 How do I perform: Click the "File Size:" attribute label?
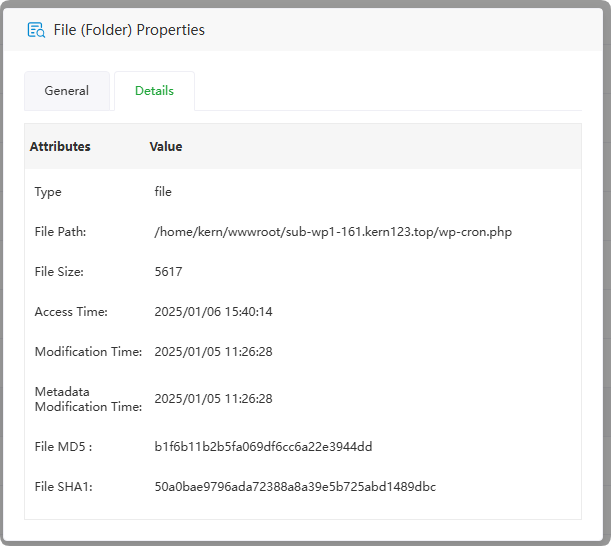59,272
